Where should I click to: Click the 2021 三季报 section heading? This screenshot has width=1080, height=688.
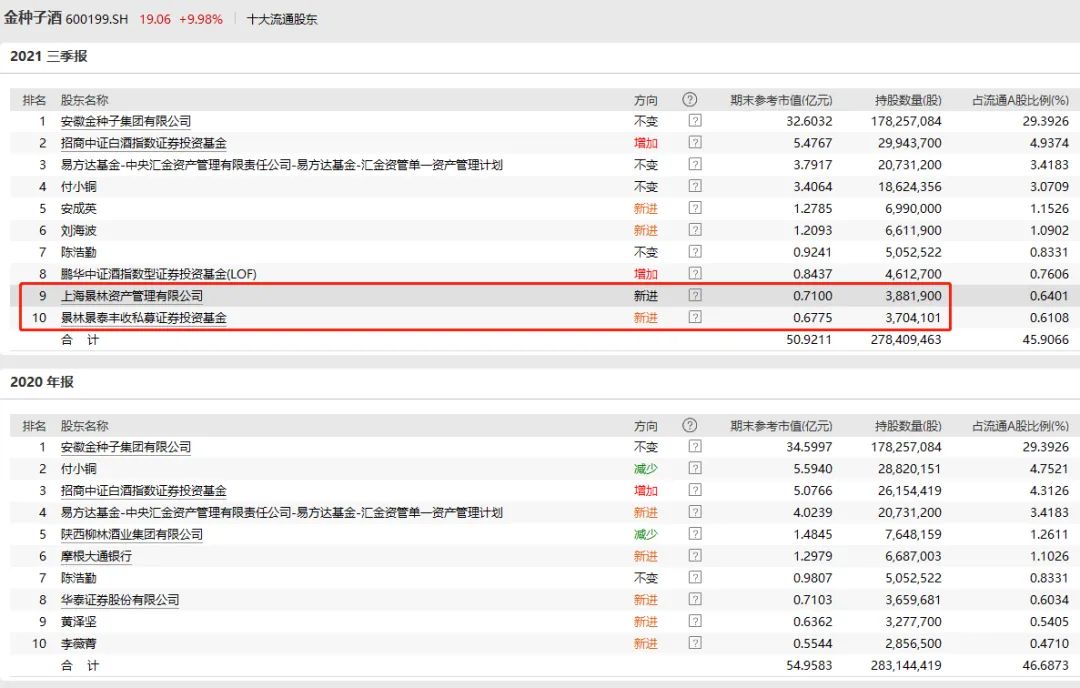point(48,56)
